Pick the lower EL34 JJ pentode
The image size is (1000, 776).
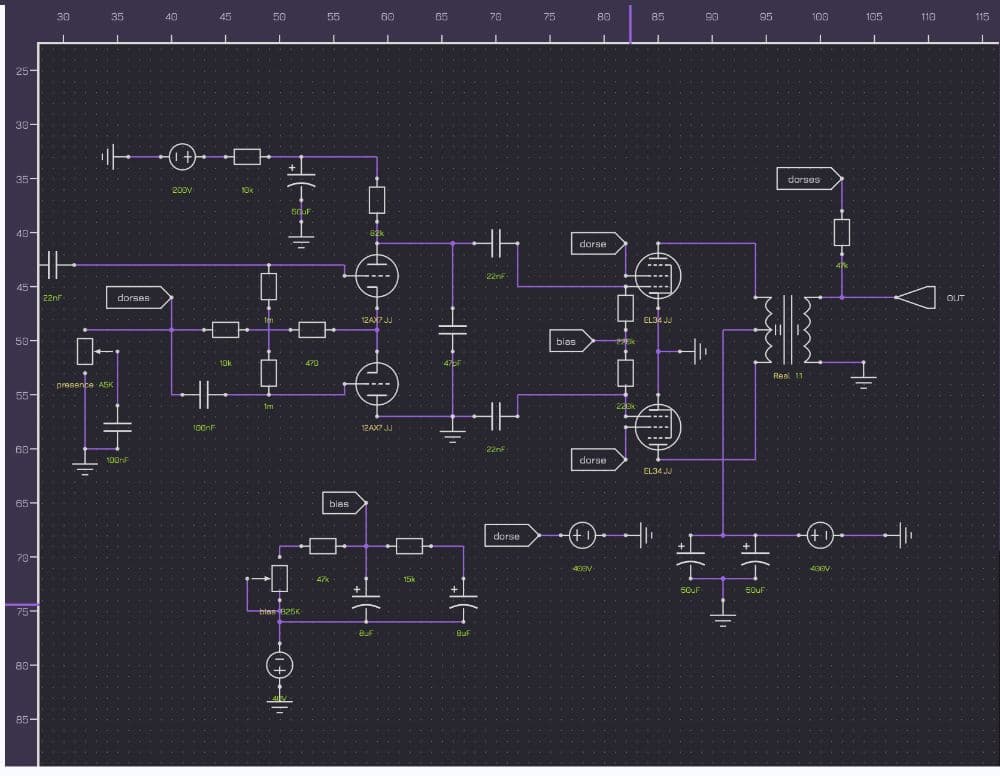pyautogui.click(x=658, y=427)
